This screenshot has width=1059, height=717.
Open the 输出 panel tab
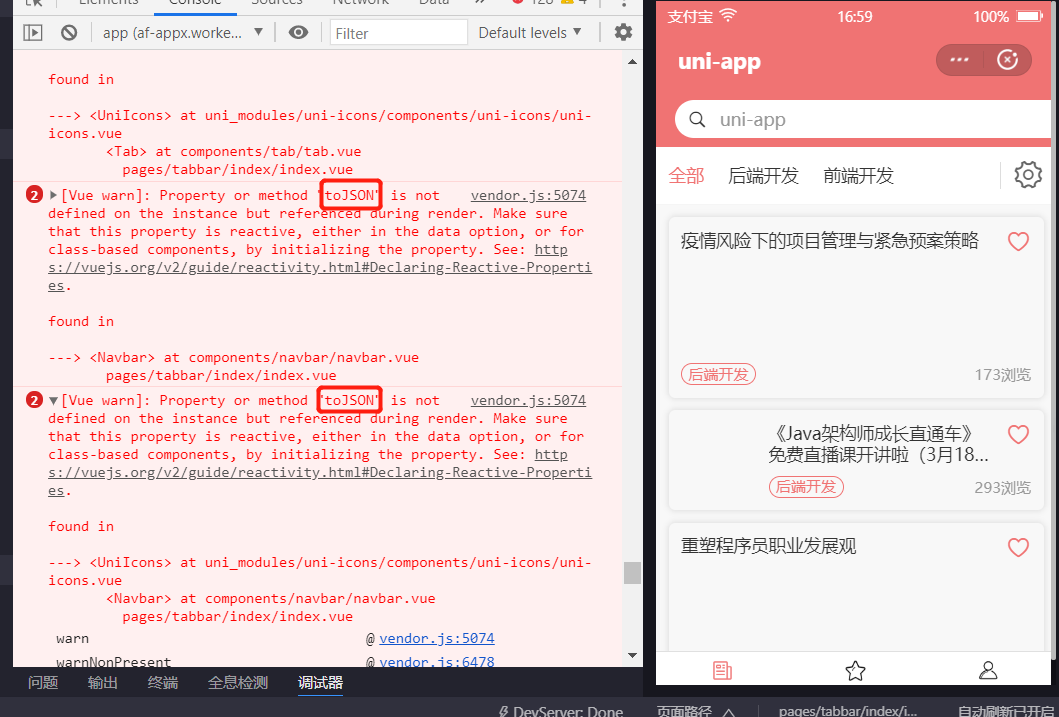[x=103, y=683]
